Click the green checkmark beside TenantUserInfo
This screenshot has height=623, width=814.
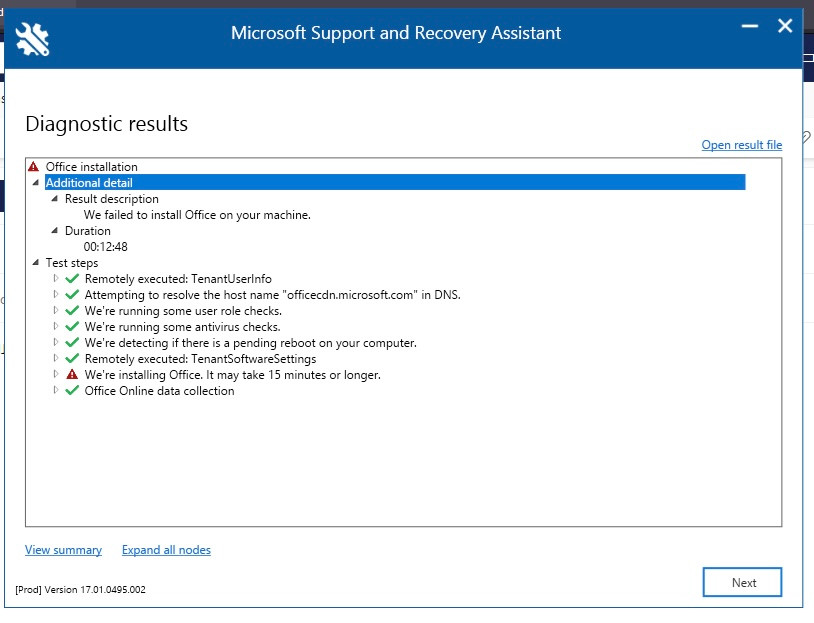[x=72, y=279]
